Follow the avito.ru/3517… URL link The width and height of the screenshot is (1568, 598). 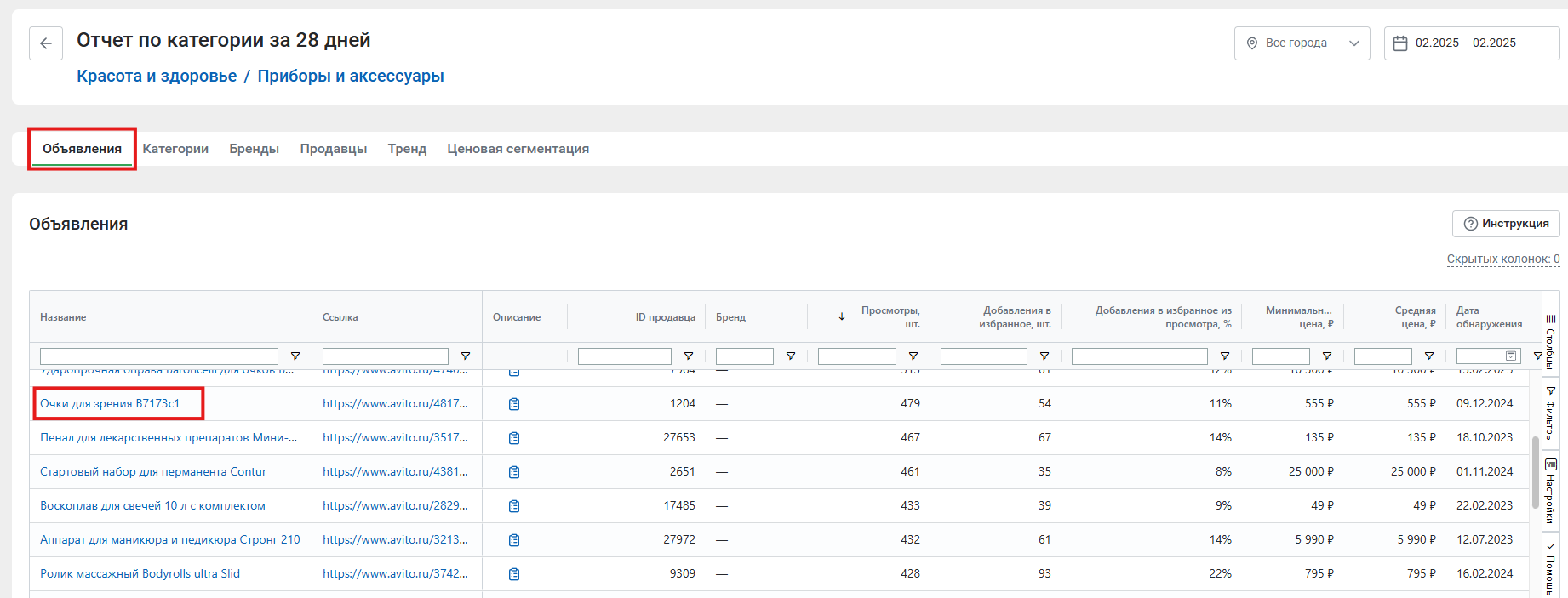395,438
